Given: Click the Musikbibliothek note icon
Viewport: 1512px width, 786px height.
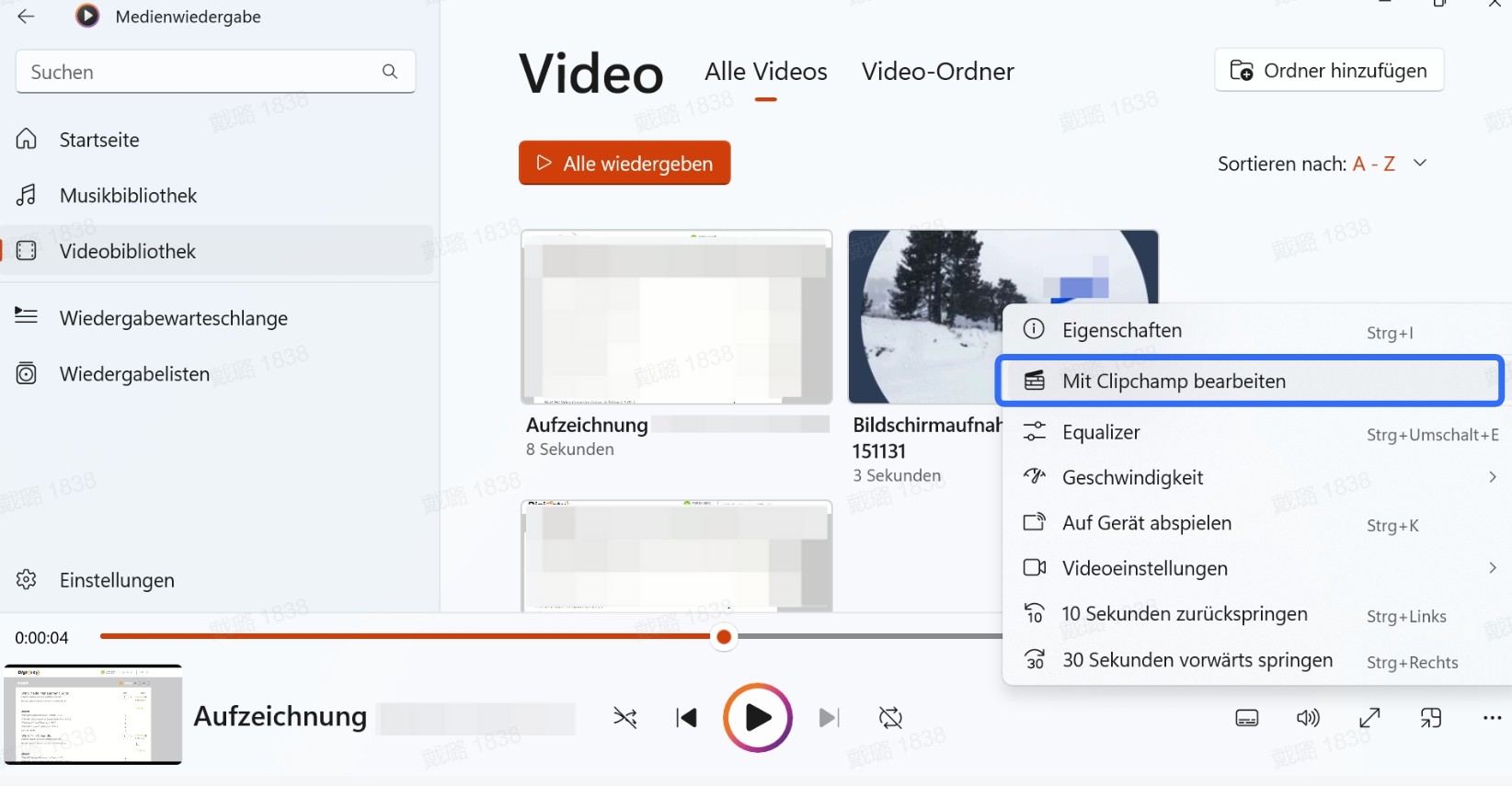Looking at the screenshot, I should 27,195.
